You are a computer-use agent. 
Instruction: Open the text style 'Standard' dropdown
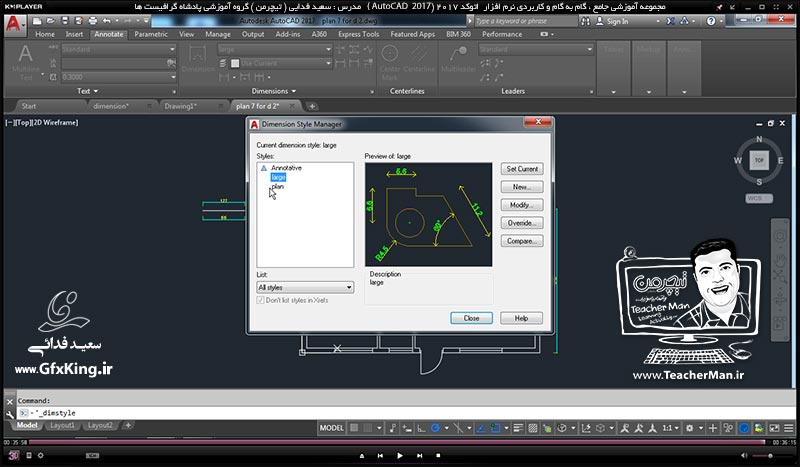[x=118, y=50]
